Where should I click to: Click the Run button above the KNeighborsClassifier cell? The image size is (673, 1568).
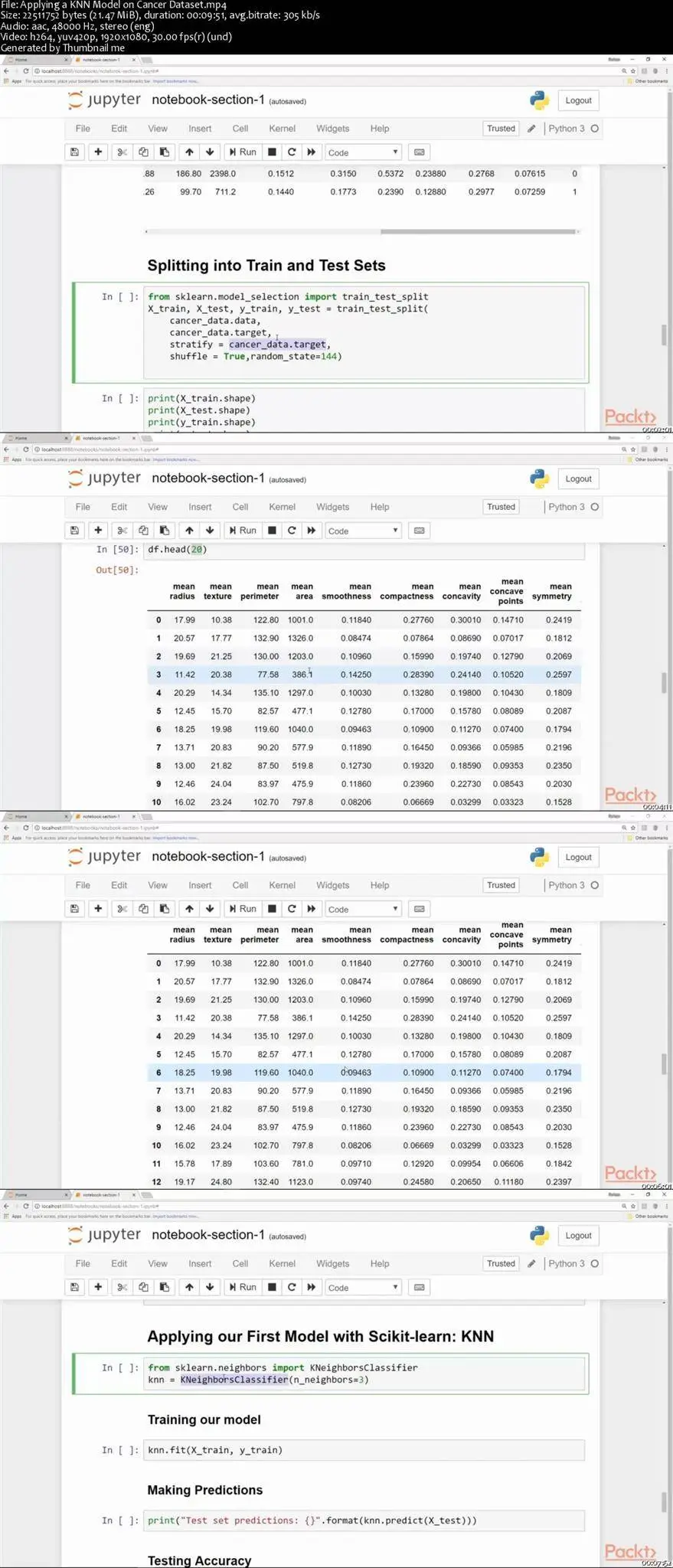(x=243, y=1287)
